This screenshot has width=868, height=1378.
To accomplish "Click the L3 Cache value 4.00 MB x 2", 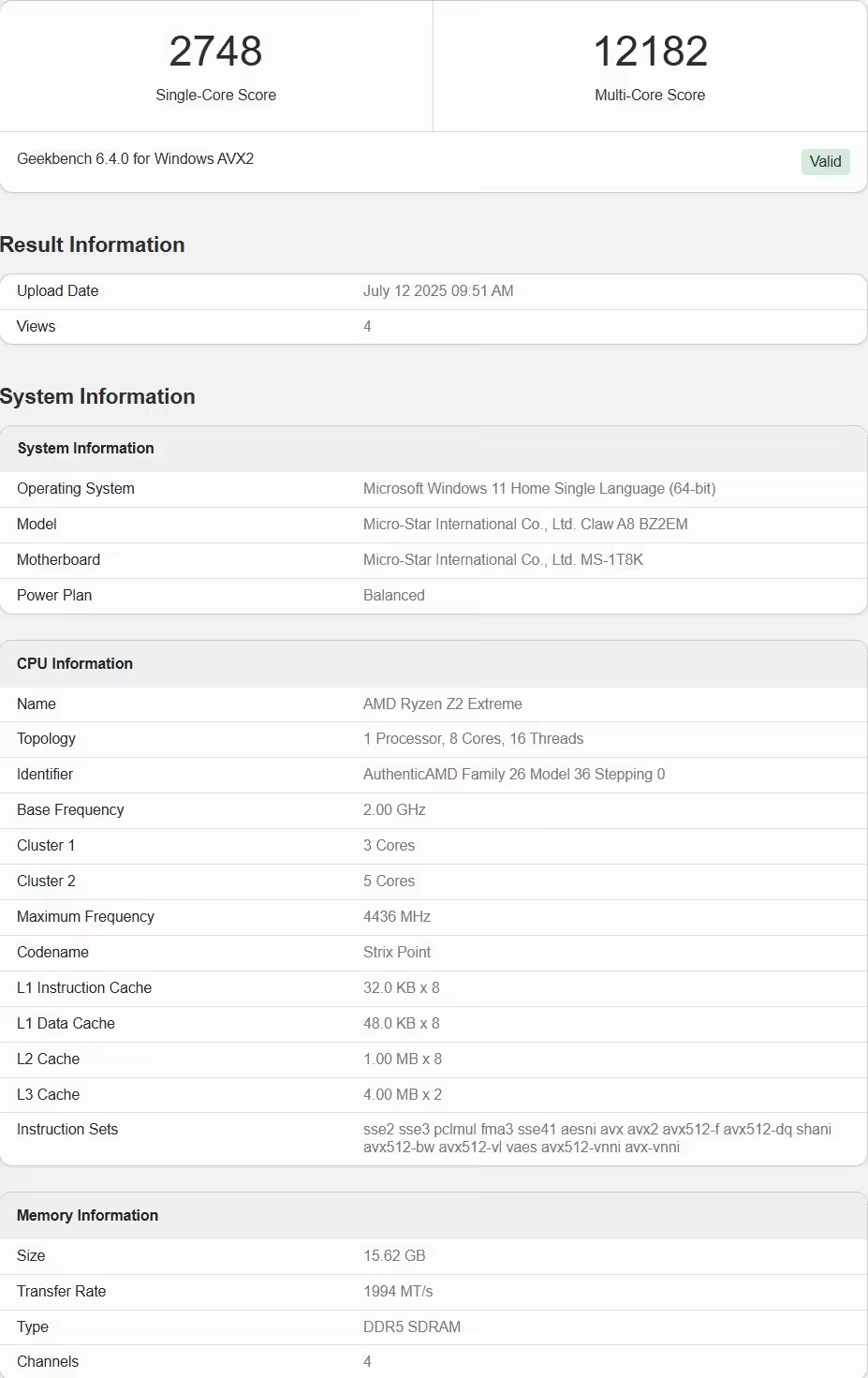I will coord(403,1094).
